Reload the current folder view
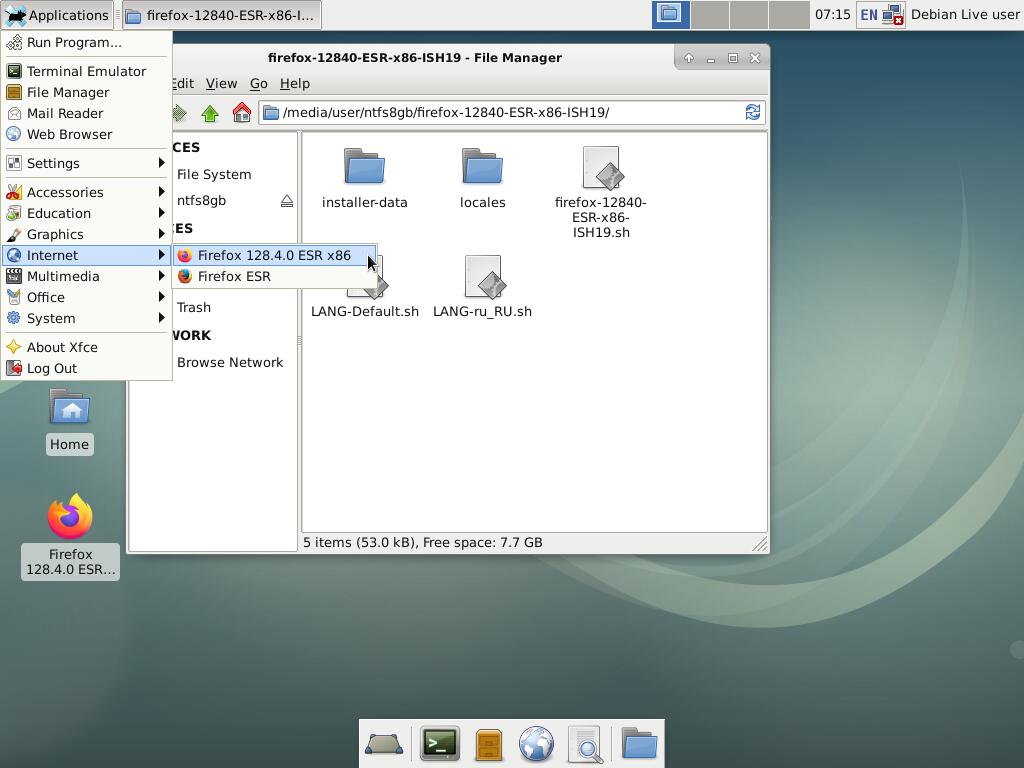 pyautogui.click(x=752, y=112)
